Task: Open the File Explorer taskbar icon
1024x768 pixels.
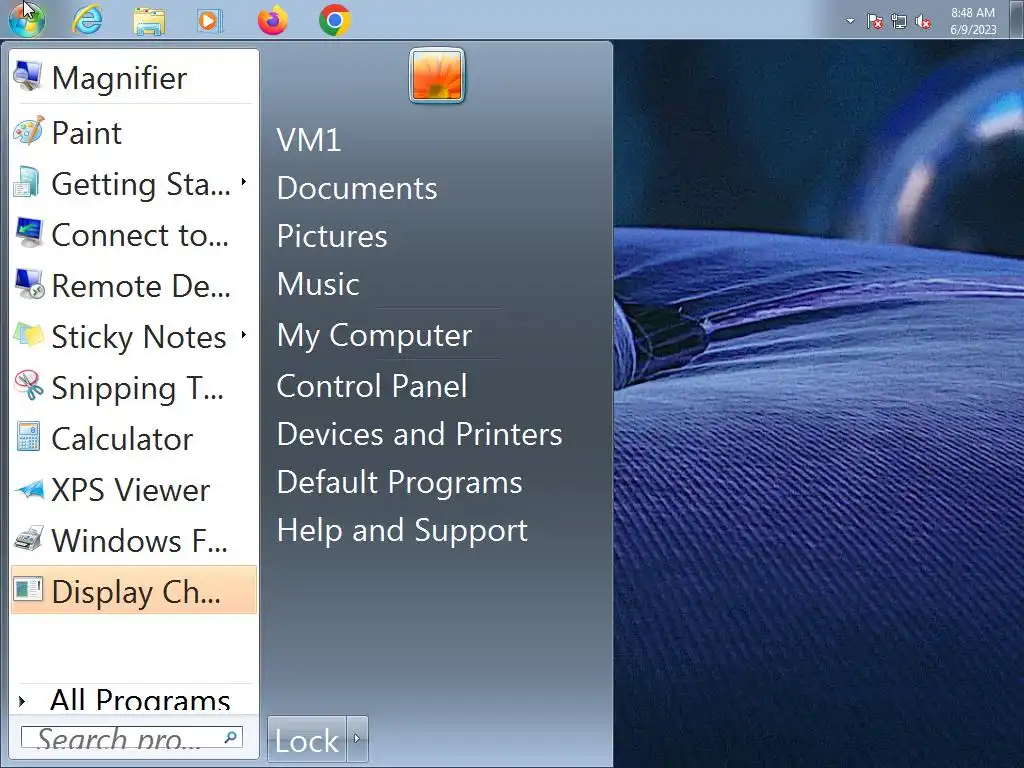Action: click(x=149, y=20)
